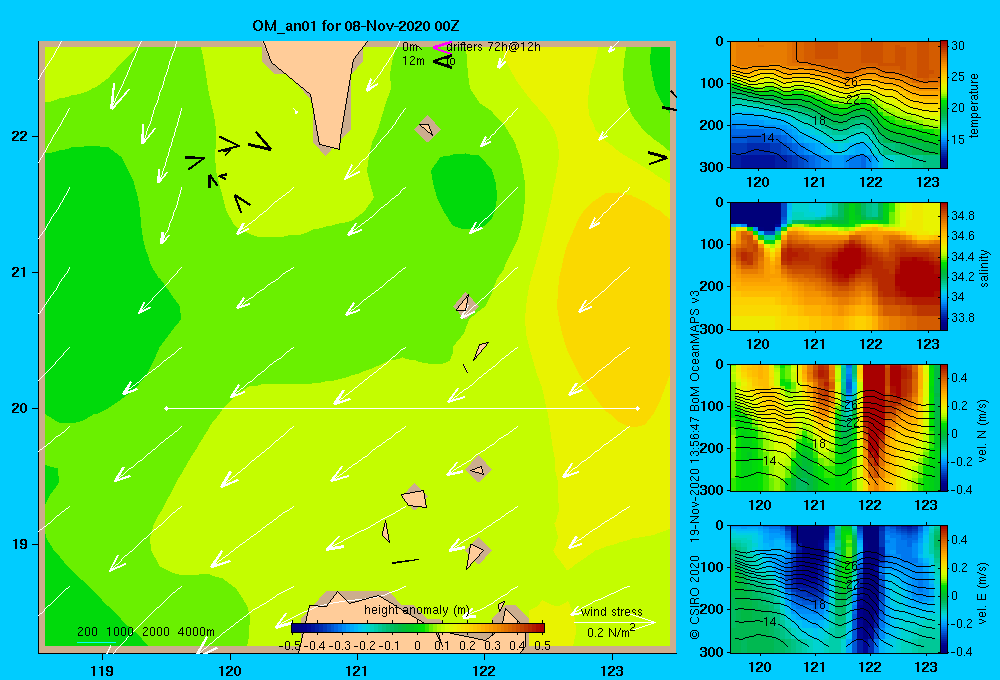The image size is (1000, 680).
Task: Click the '26' isotherm label in the temperature plot
Action: [x=851, y=82]
